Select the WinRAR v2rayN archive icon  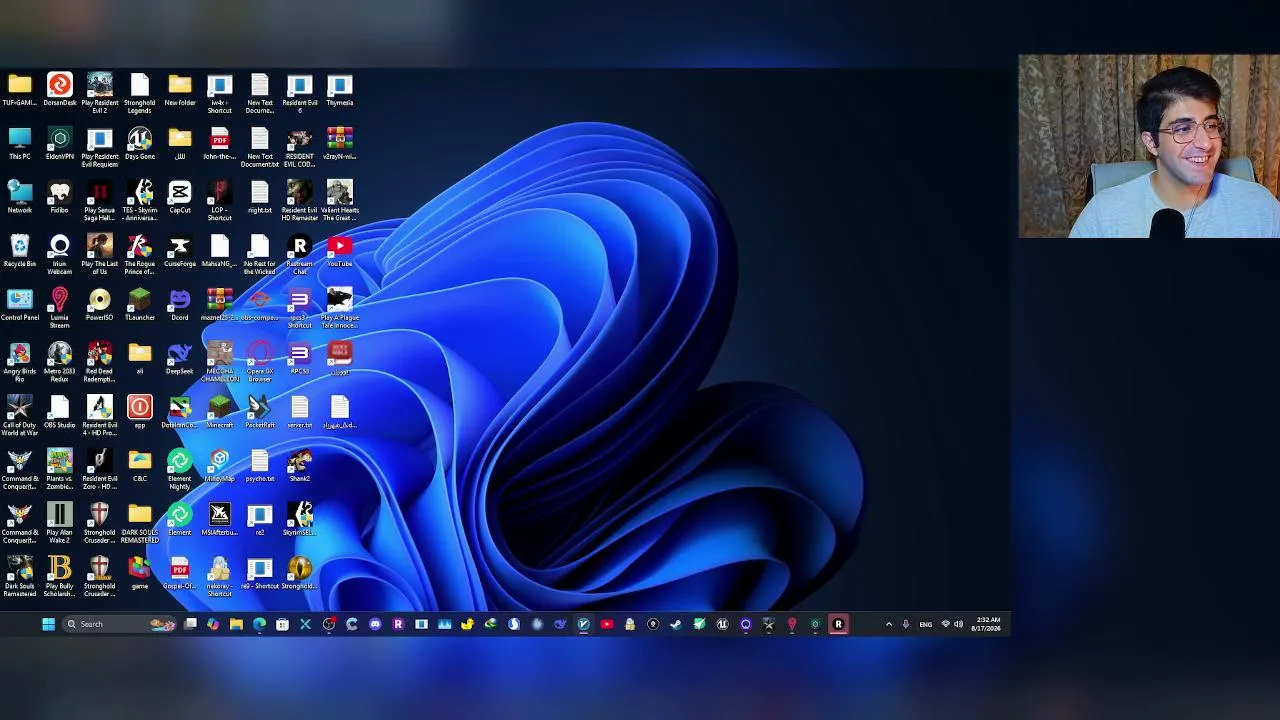(340, 143)
